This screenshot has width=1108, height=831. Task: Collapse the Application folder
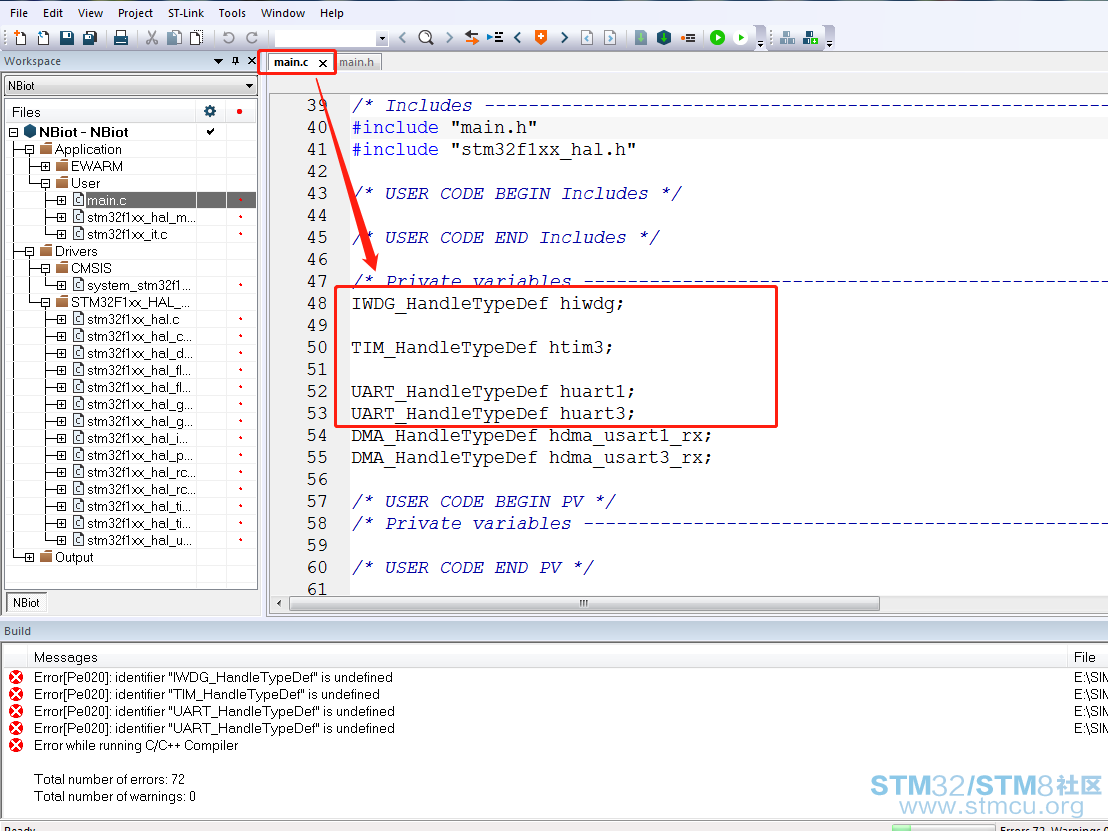click(x=30, y=150)
